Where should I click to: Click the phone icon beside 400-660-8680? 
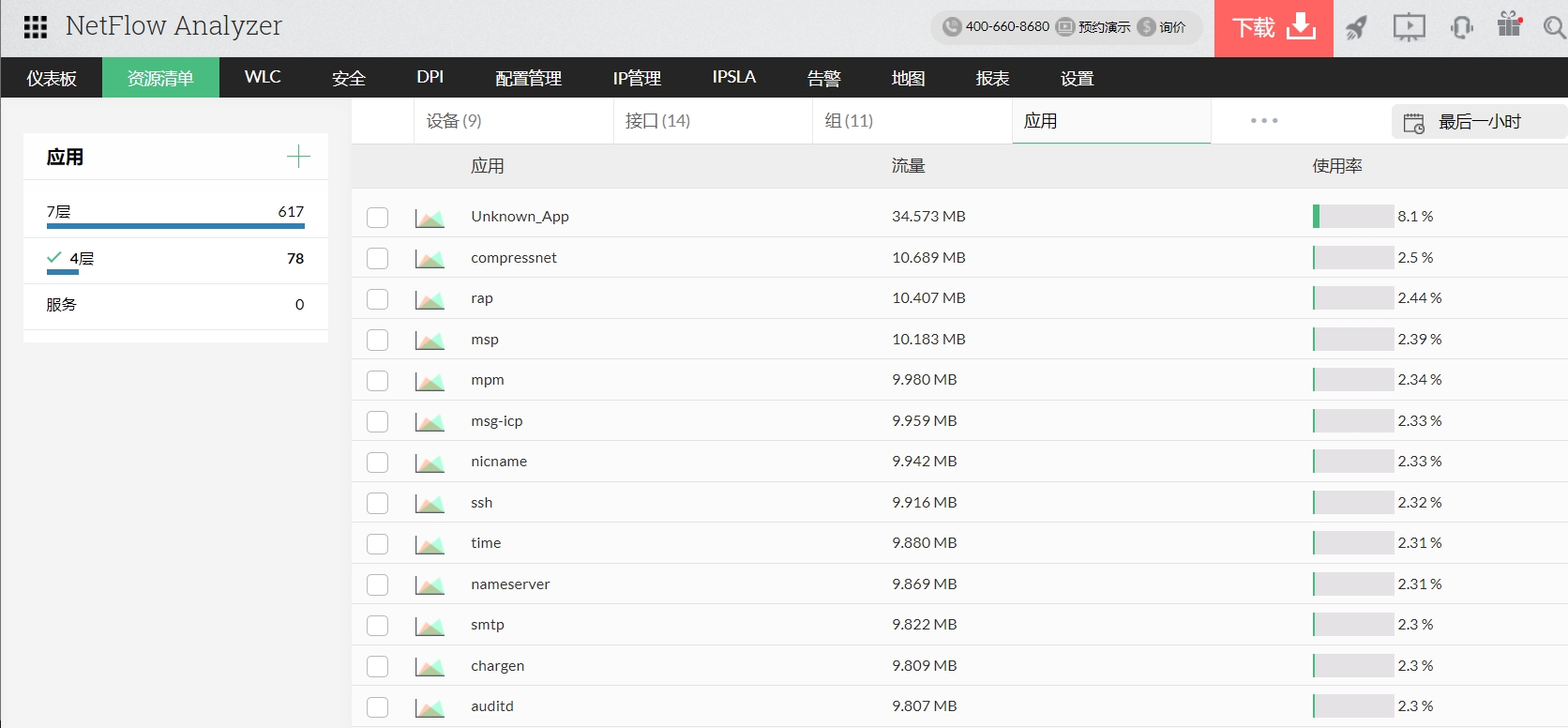(952, 27)
